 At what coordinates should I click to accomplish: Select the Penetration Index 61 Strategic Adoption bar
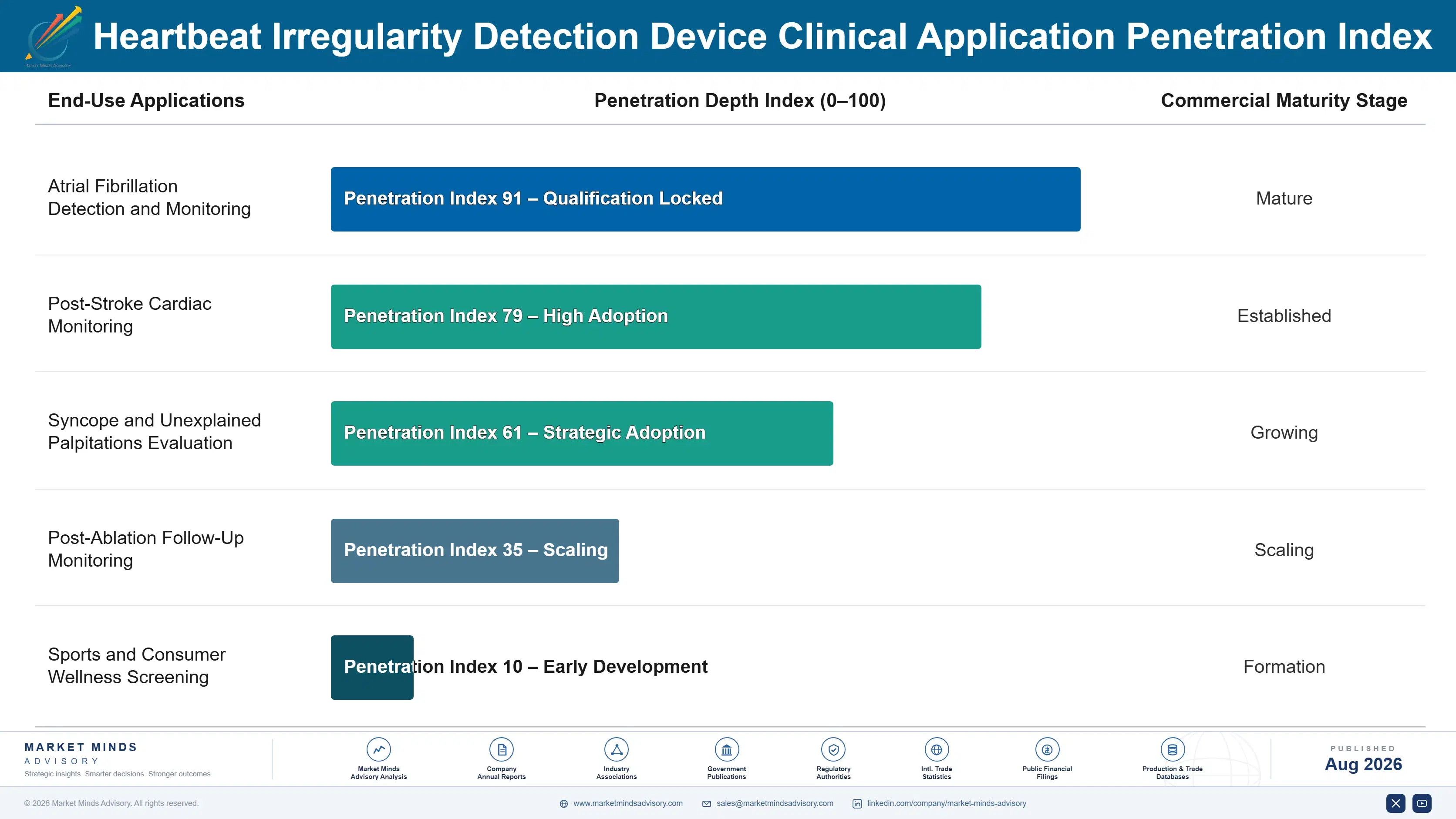pyautogui.click(x=582, y=433)
